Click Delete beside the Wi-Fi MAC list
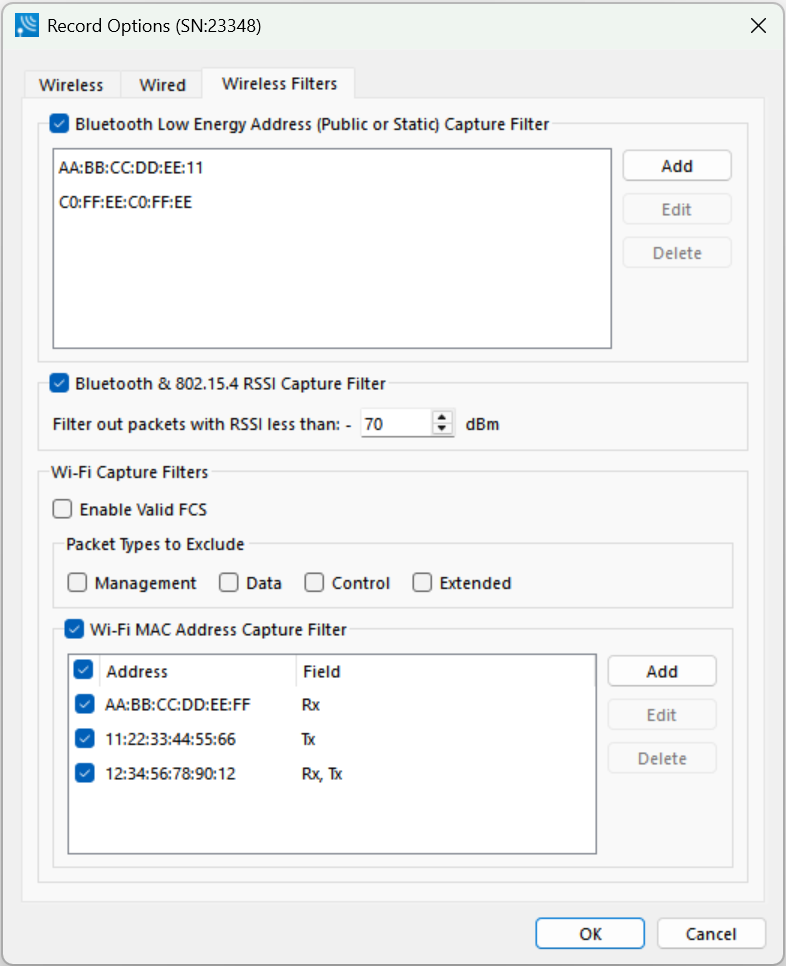Viewport: 786px width, 966px height. click(662, 758)
